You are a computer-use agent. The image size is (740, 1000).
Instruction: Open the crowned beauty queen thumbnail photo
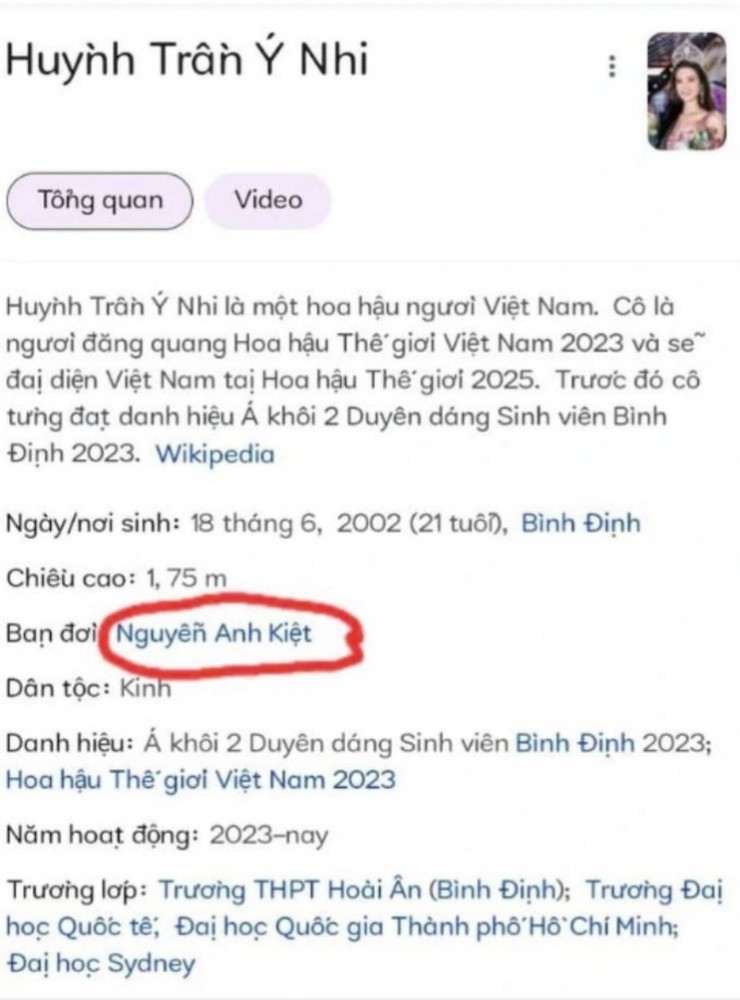tap(686, 91)
